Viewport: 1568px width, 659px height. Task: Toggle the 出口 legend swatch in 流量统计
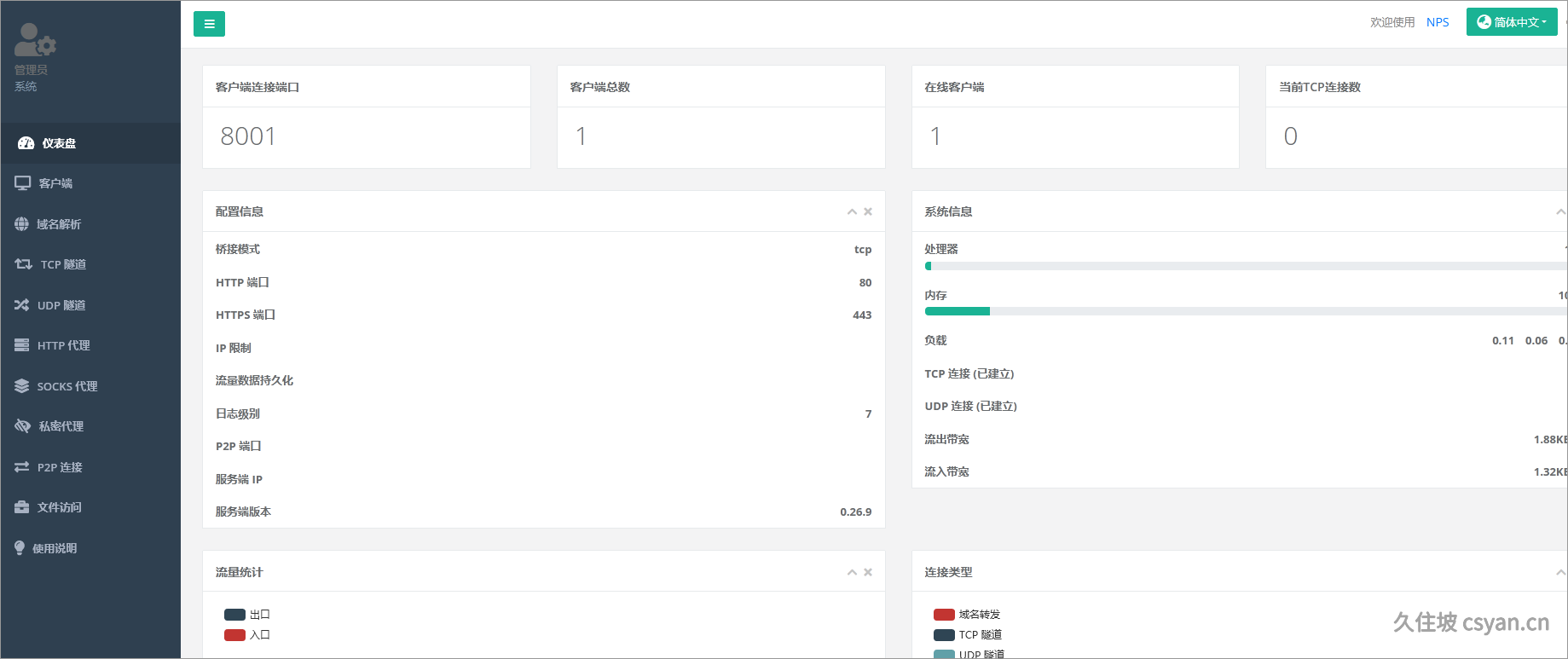234,615
